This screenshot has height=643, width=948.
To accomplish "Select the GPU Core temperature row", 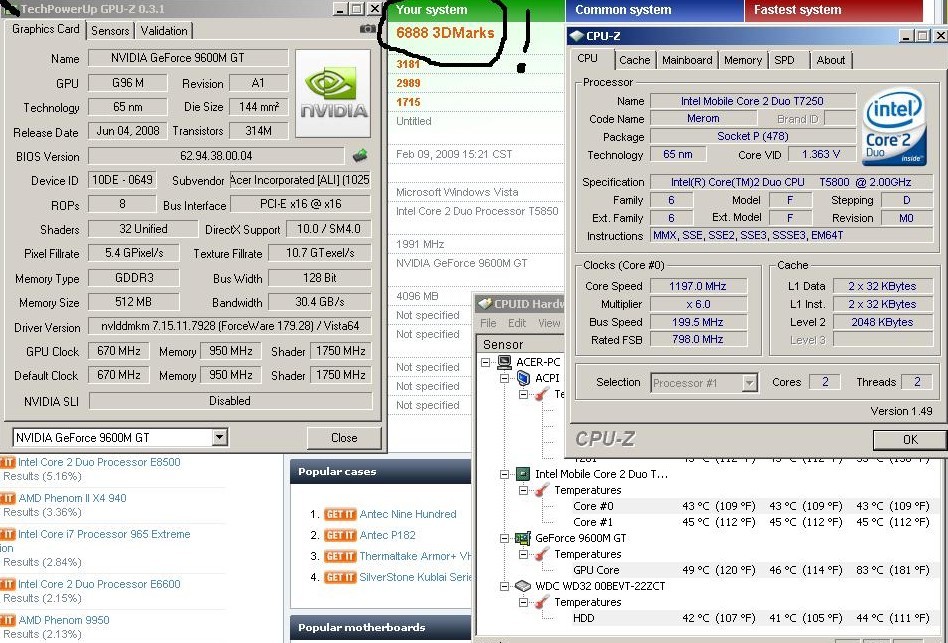I will pos(751,570).
